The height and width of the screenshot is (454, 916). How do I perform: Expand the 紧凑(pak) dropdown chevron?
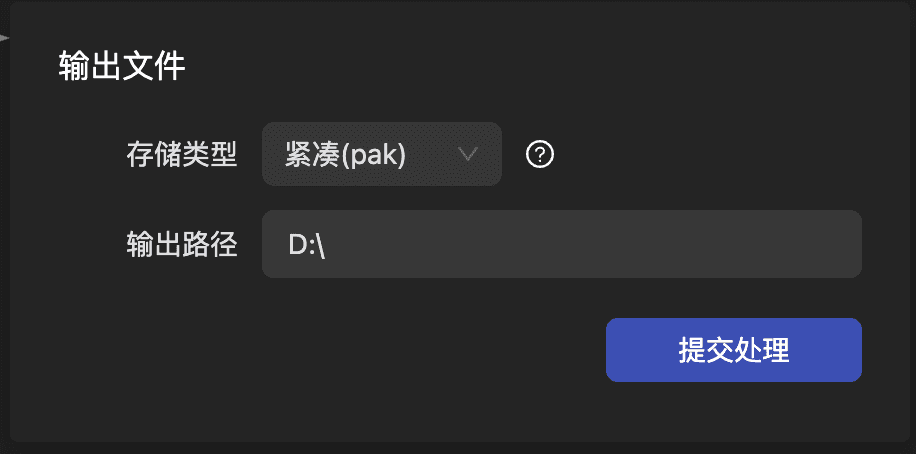[467, 154]
